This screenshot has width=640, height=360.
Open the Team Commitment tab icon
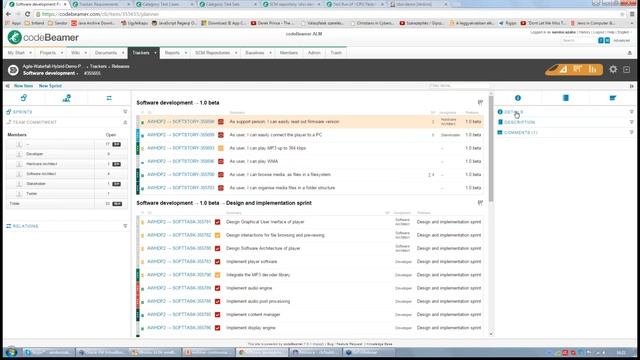67,98
